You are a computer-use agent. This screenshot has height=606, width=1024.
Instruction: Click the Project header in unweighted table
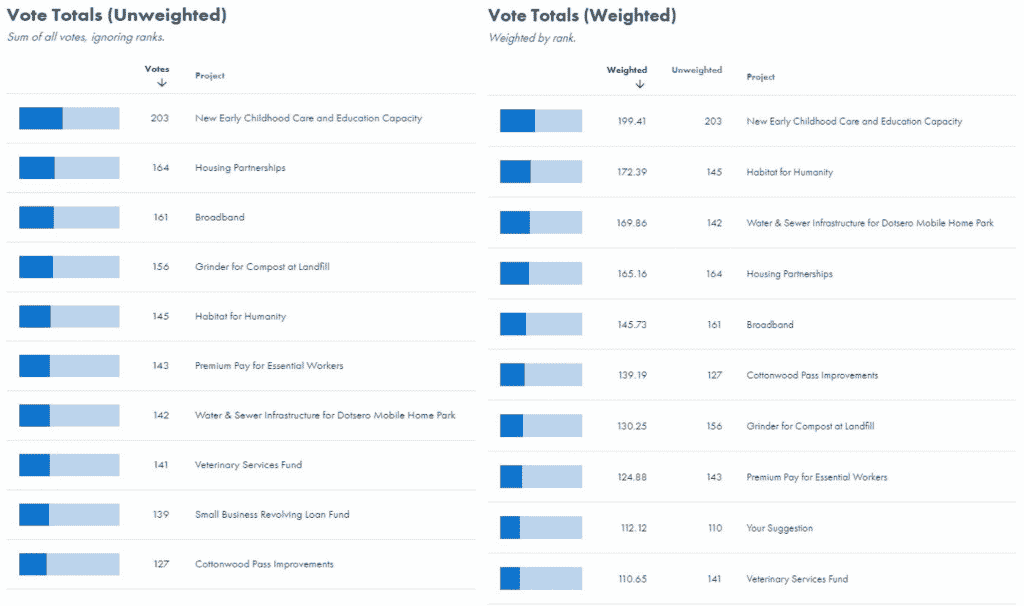point(210,76)
